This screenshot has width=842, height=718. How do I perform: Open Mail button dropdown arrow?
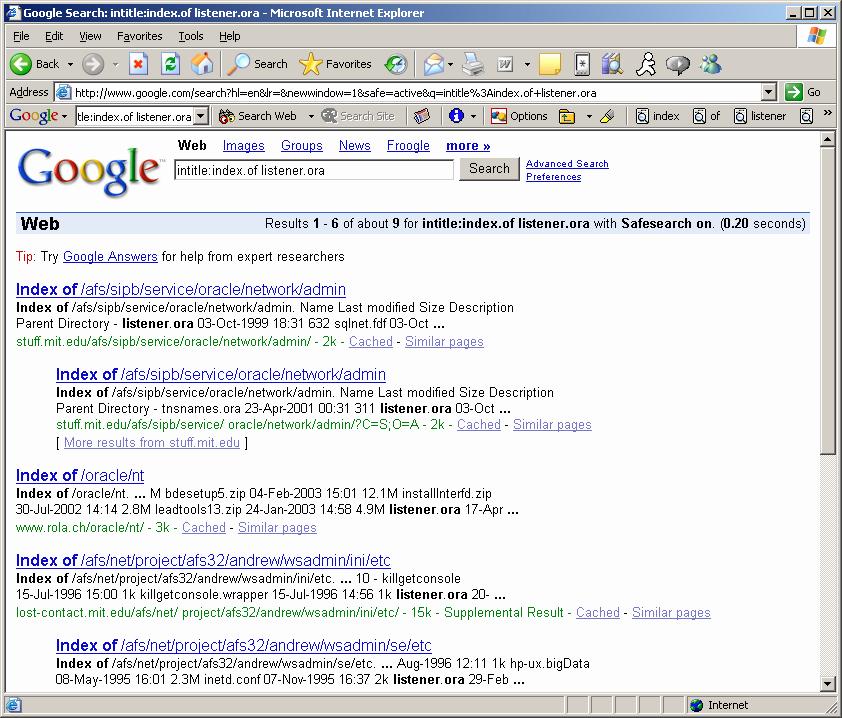coord(450,64)
